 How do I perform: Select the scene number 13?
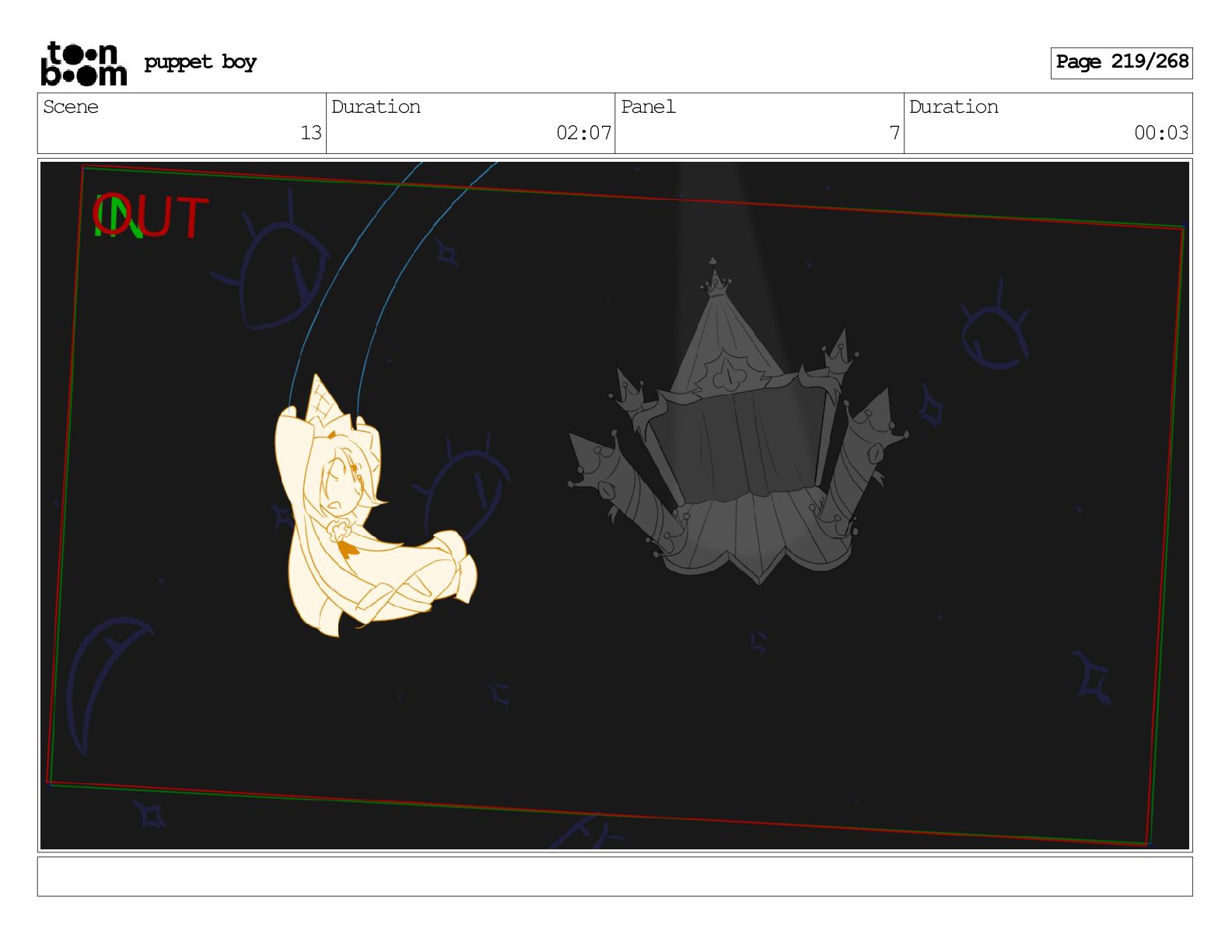pos(311,133)
